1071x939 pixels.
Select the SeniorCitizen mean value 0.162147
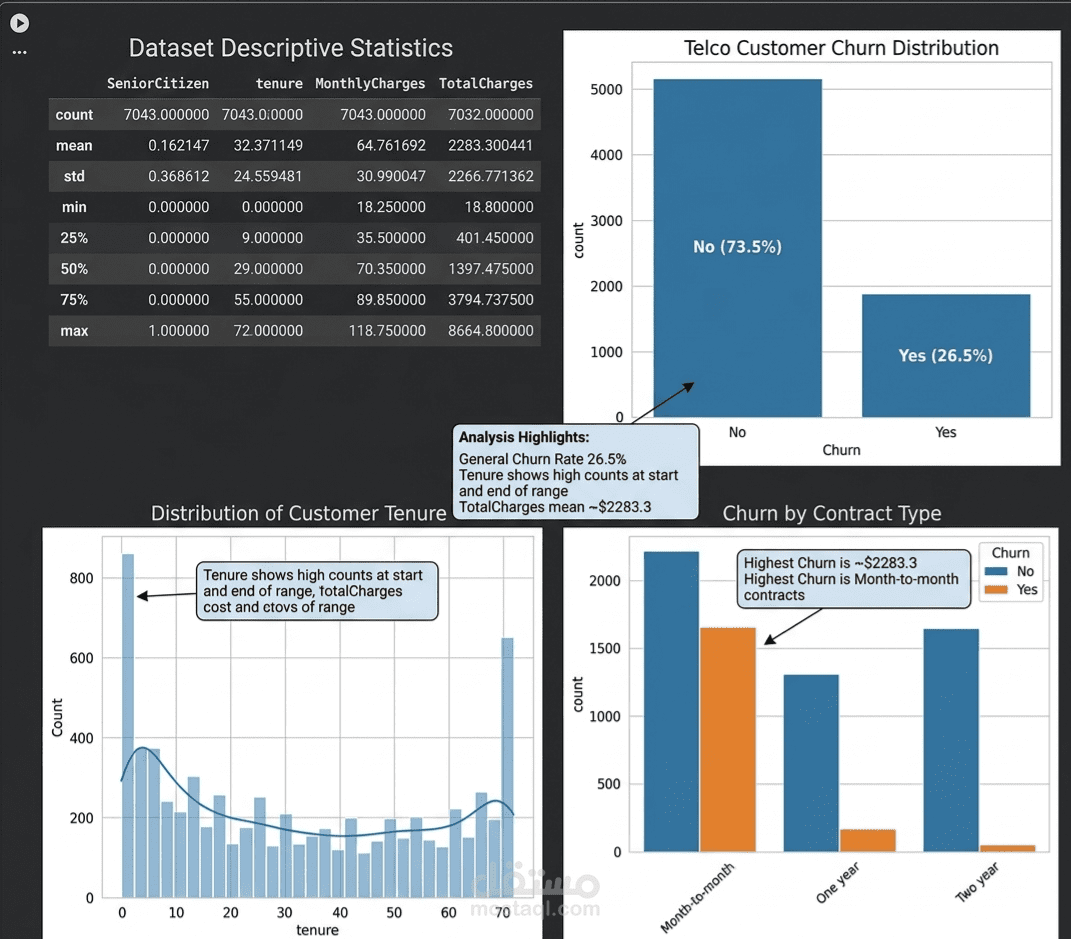[x=178, y=145]
